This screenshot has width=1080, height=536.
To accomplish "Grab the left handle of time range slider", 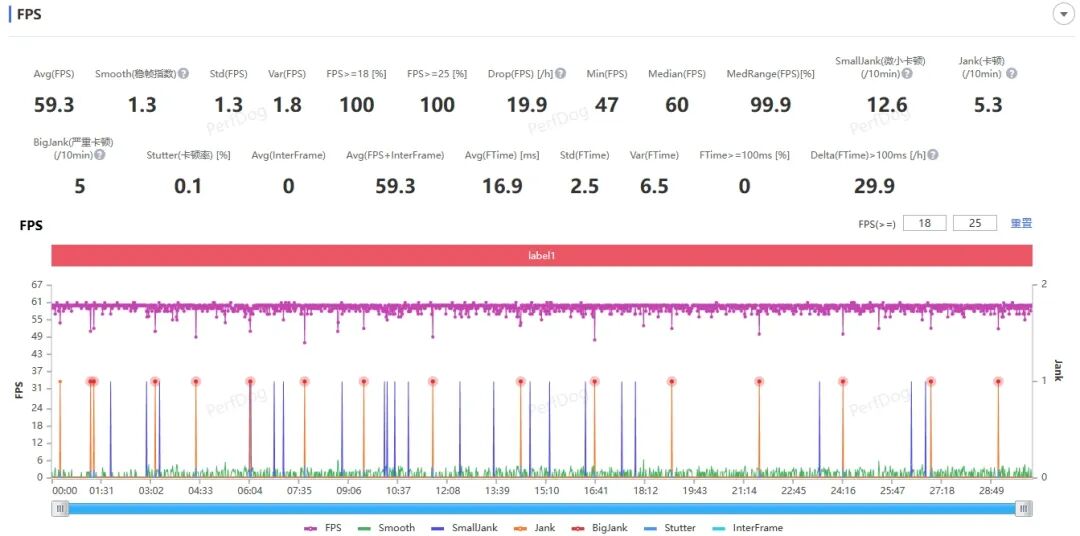I will tap(61, 508).
